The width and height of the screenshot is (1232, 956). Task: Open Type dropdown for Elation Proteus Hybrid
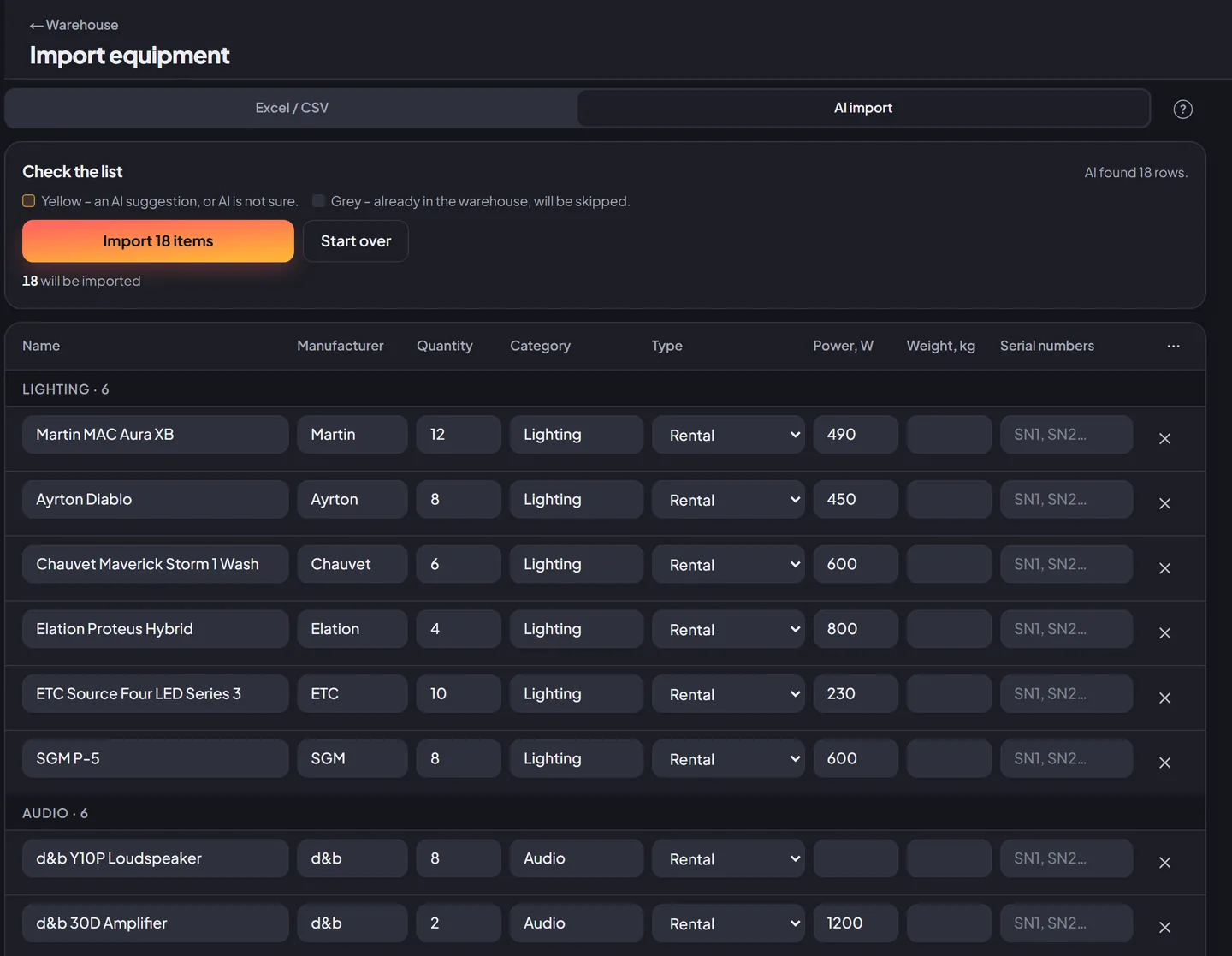[728, 629]
